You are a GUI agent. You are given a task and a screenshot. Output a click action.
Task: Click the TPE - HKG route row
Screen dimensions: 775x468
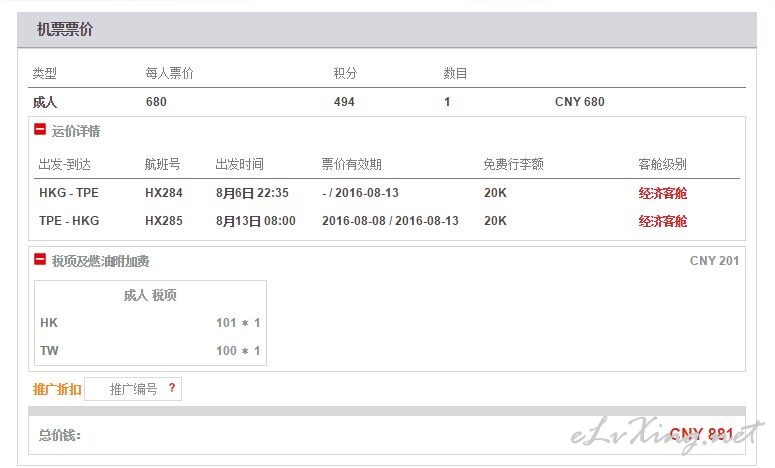[x=387, y=221]
